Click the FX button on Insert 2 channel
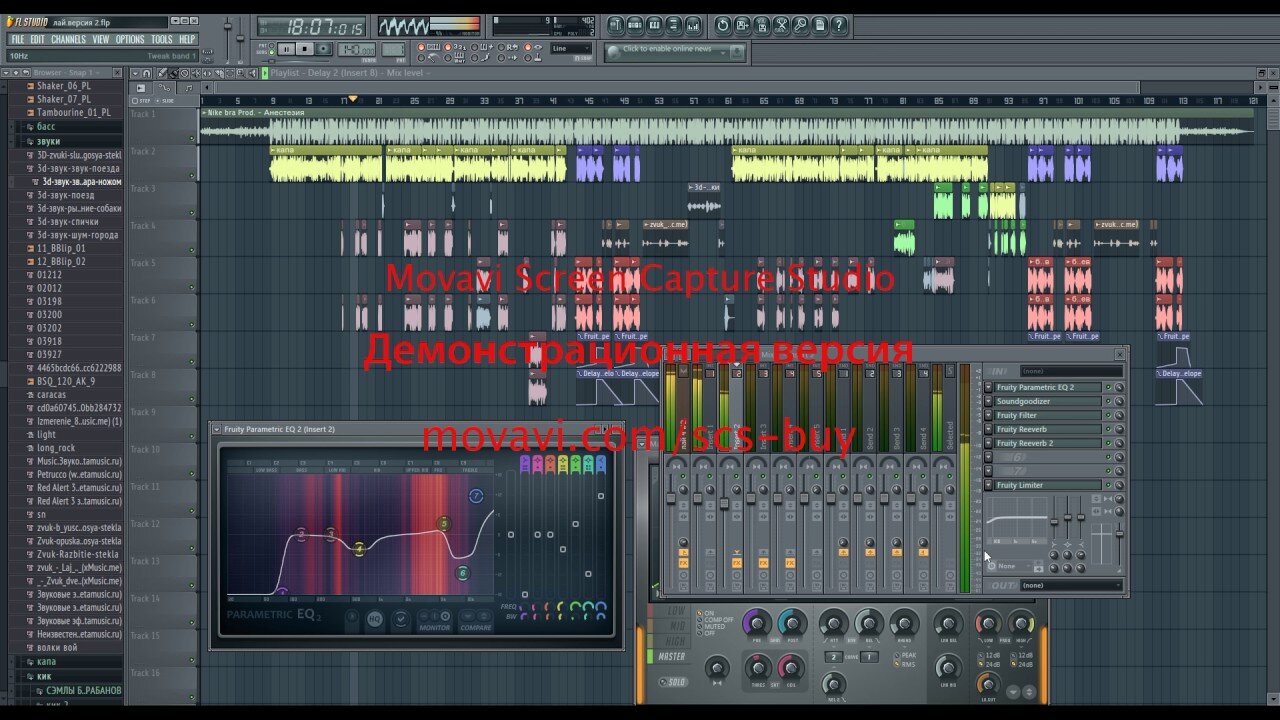 [x=736, y=563]
